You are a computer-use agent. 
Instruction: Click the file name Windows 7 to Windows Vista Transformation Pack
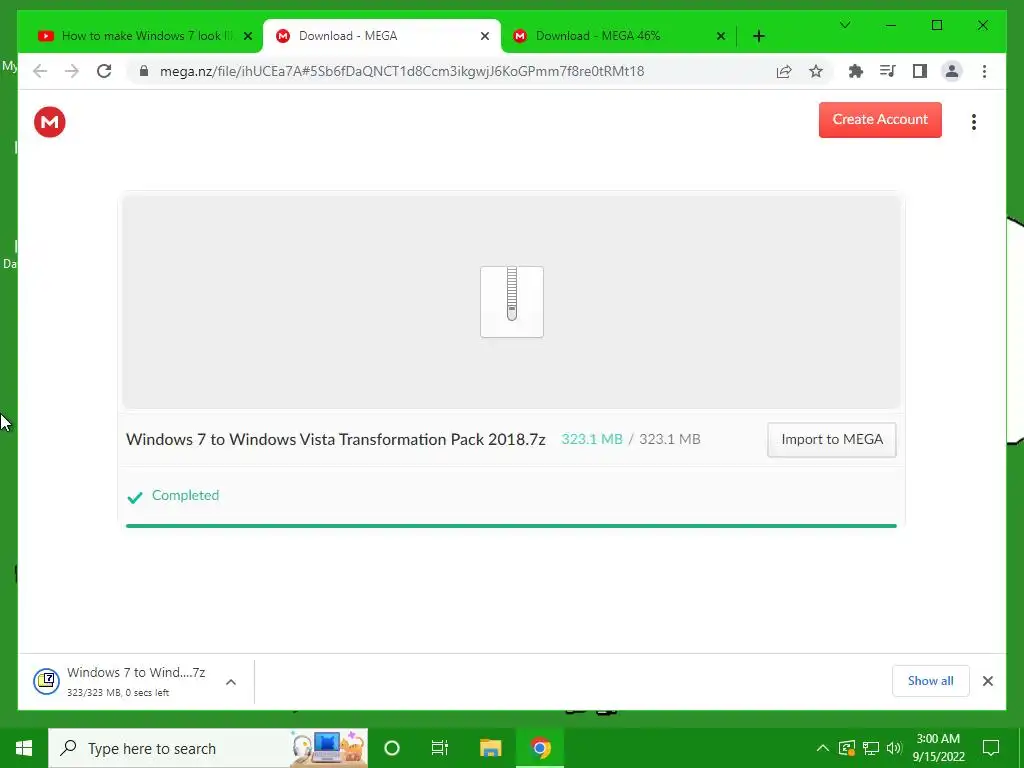click(x=335, y=439)
